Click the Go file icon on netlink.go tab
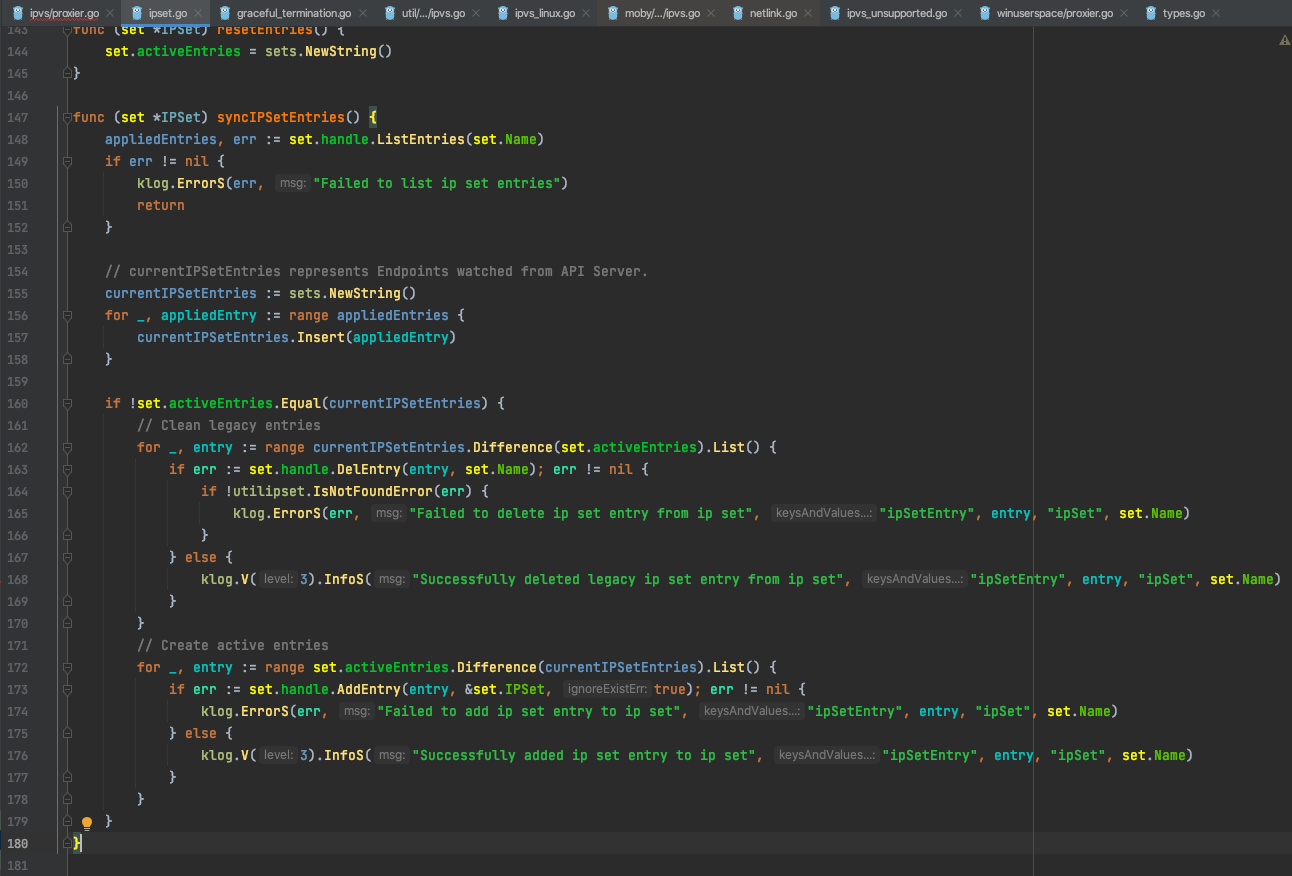 pos(738,13)
